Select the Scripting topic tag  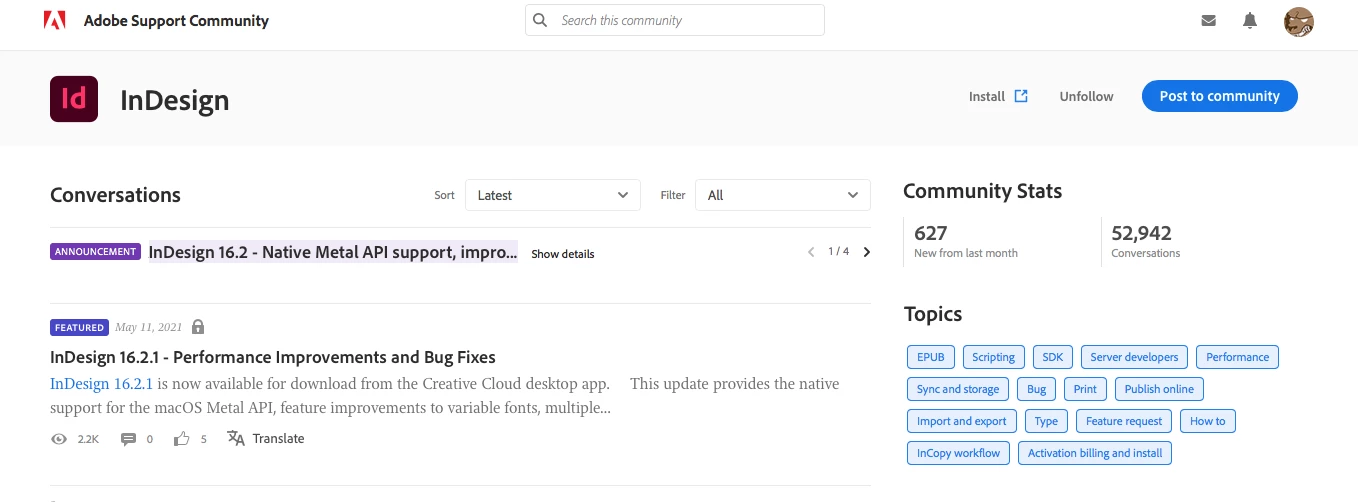pos(994,357)
